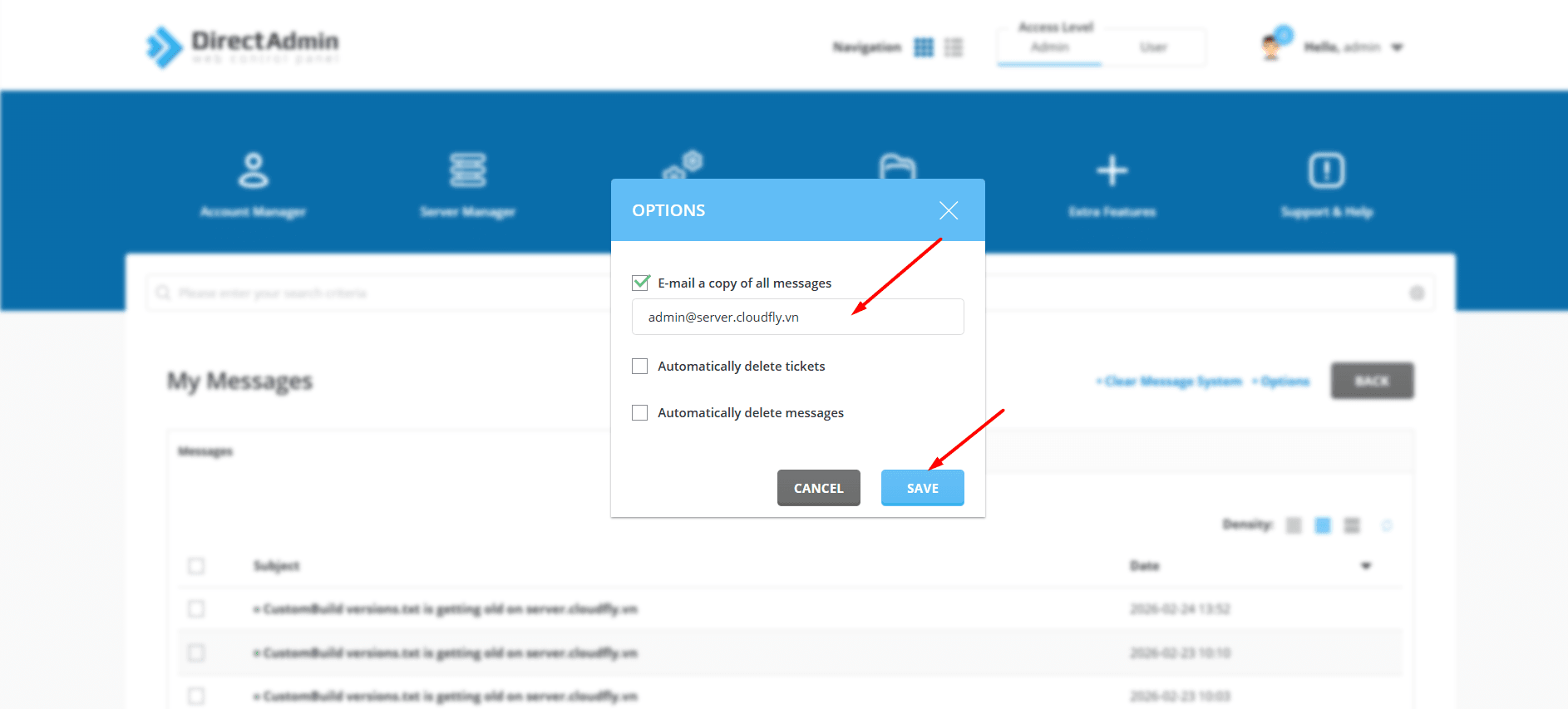Open the Extra Features plus icon
The width and height of the screenshot is (1568, 709).
click(1112, 170)
